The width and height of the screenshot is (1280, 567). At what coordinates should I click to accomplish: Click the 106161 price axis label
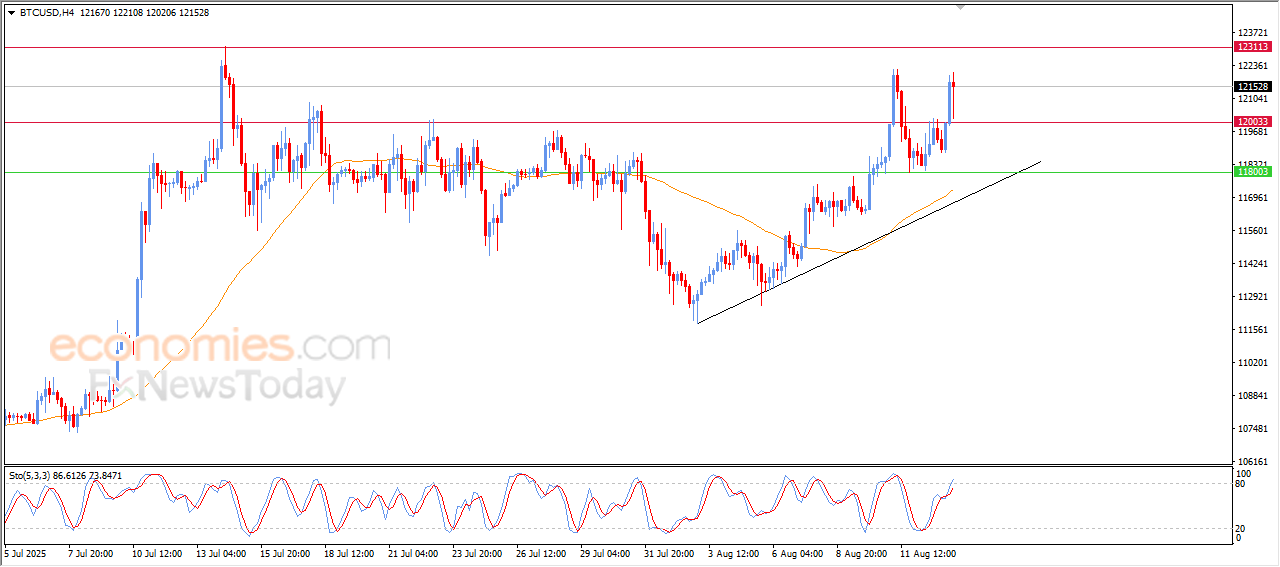pos(1252,462)
